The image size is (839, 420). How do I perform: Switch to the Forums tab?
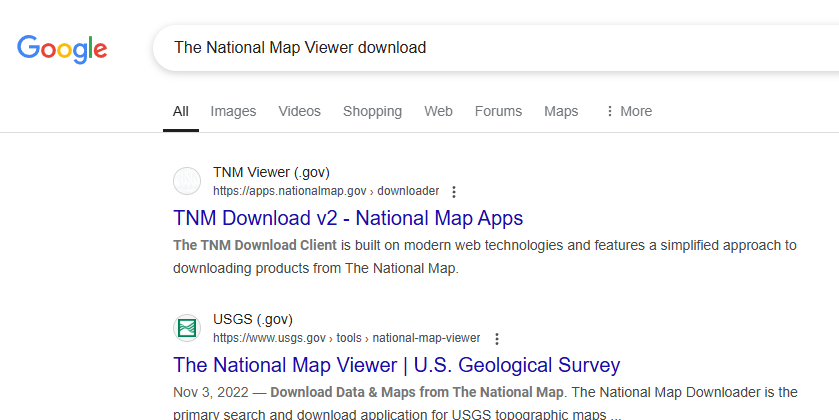(498, 111)
